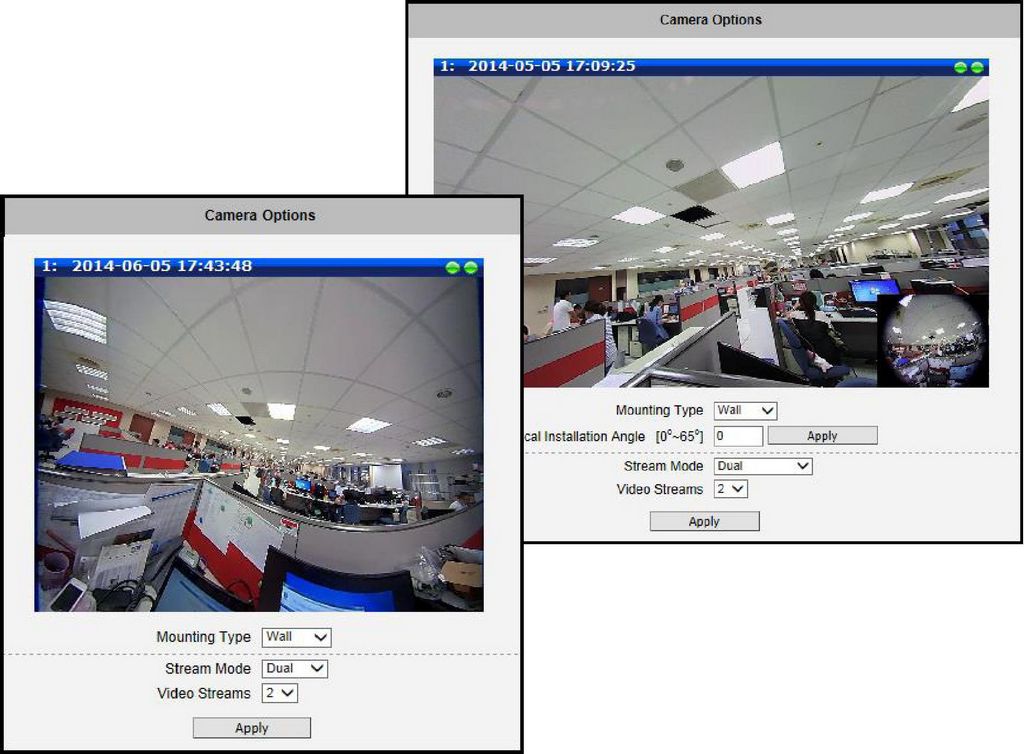This screenshot has width=1024, height=754.
Task: Click first green status indicator in front window
Action: tap(453, 267)
